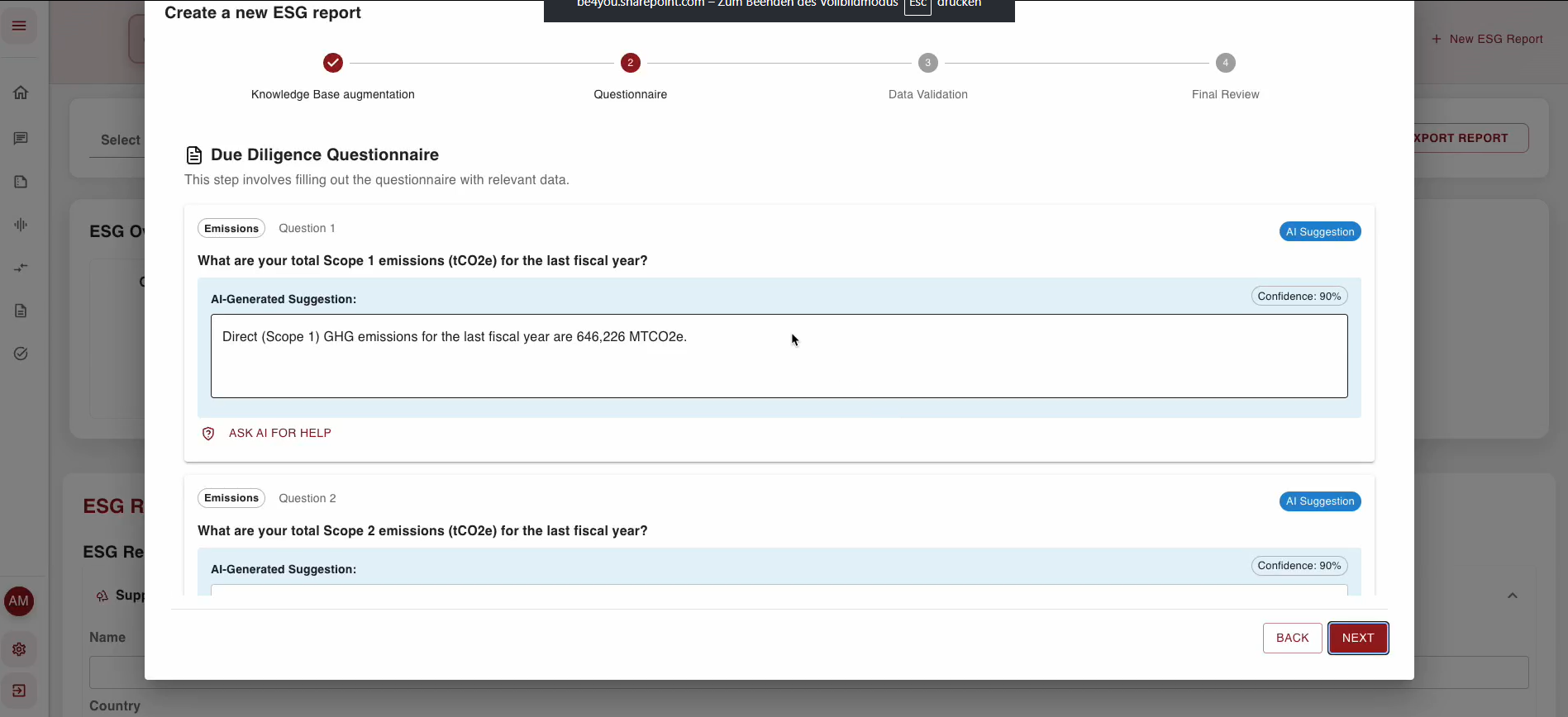Screen dimensions: 1568x717
Task: Click the AM user avatar
Action: pyautogui.click(x=19, y=601)
